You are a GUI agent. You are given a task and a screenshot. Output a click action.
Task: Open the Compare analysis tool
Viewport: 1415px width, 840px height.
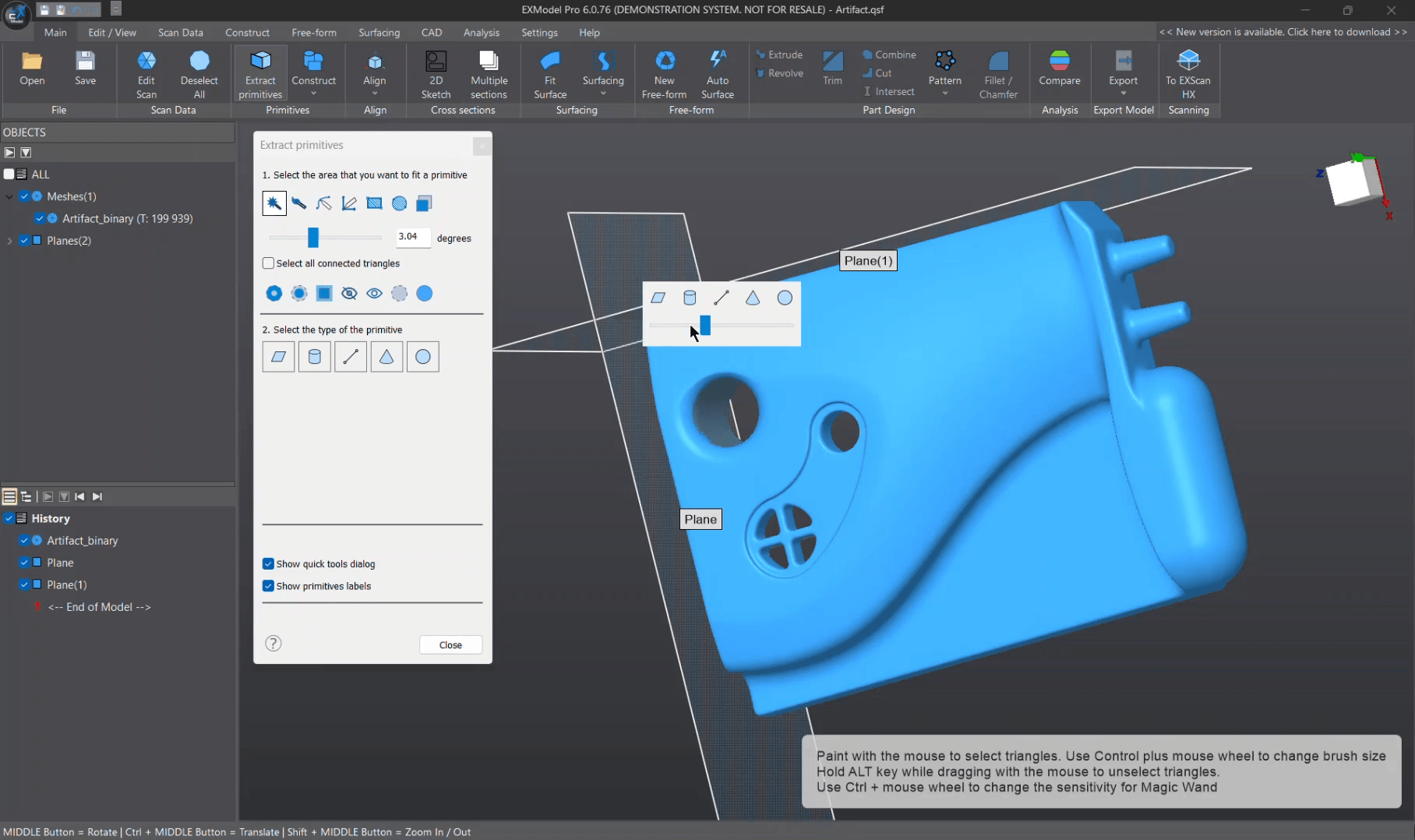coord(1060,70)
